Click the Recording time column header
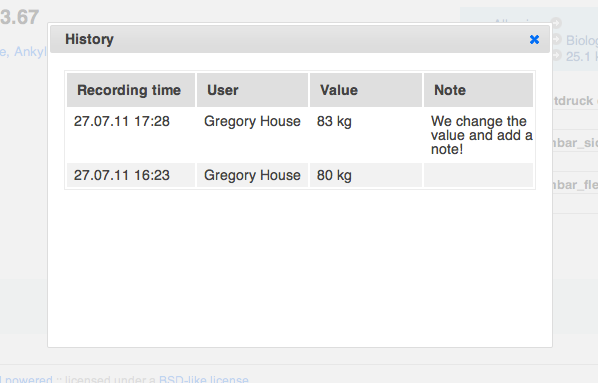Image resolution: width=598 pixels, height=383 pixels. pyautogui.click(x=131, y=90)
